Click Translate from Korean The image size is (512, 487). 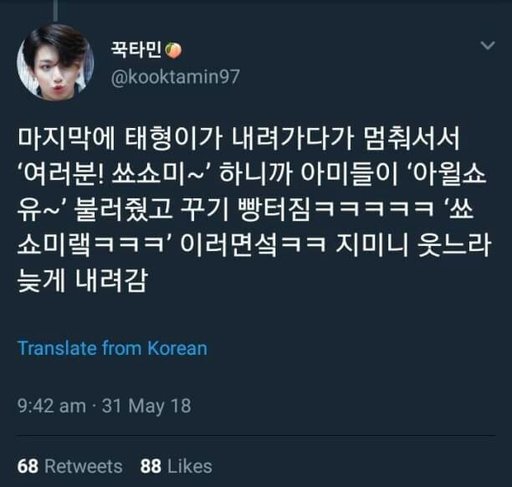(x=112, y=348)
